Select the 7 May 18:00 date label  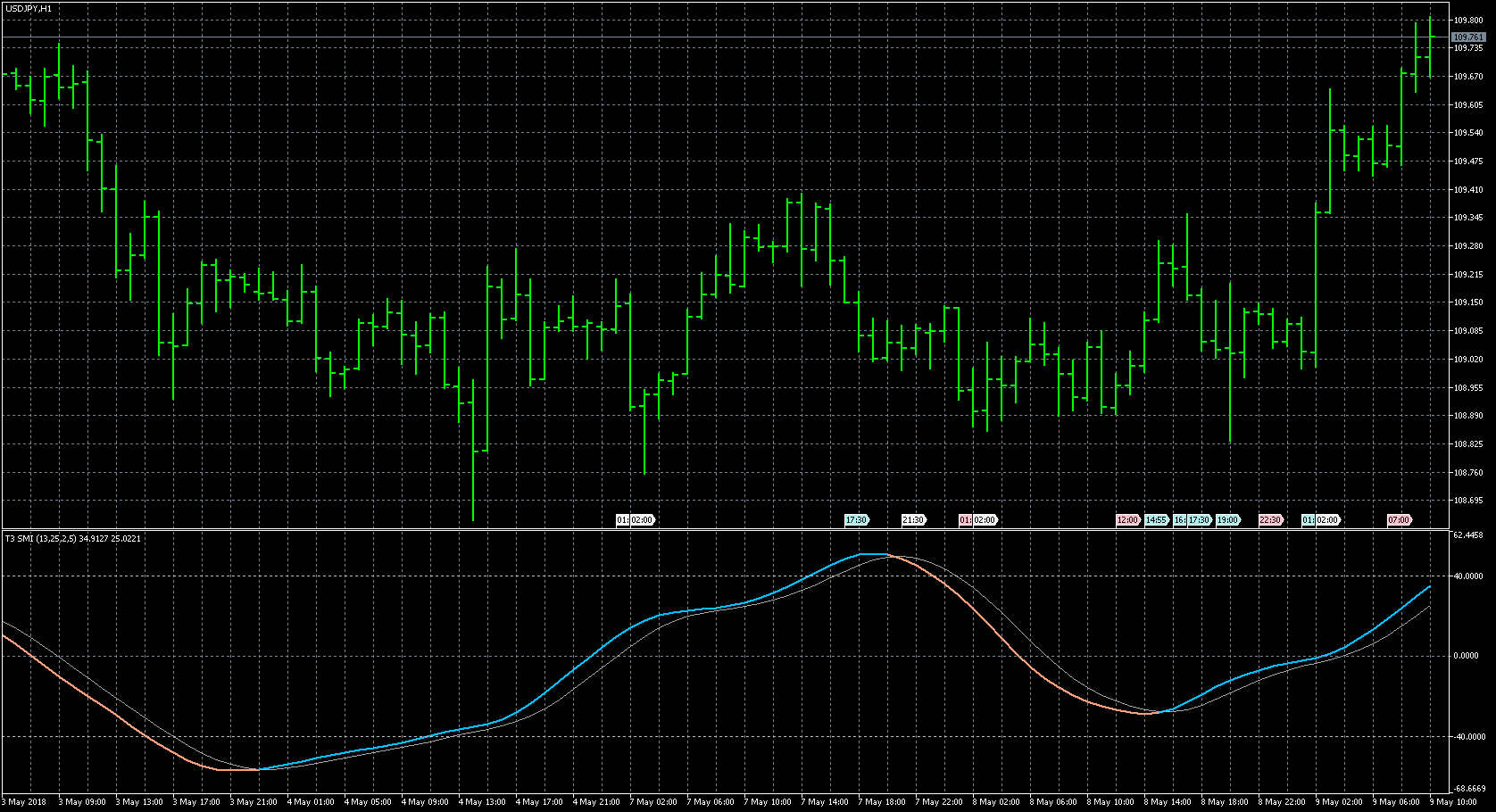point(882,801)
